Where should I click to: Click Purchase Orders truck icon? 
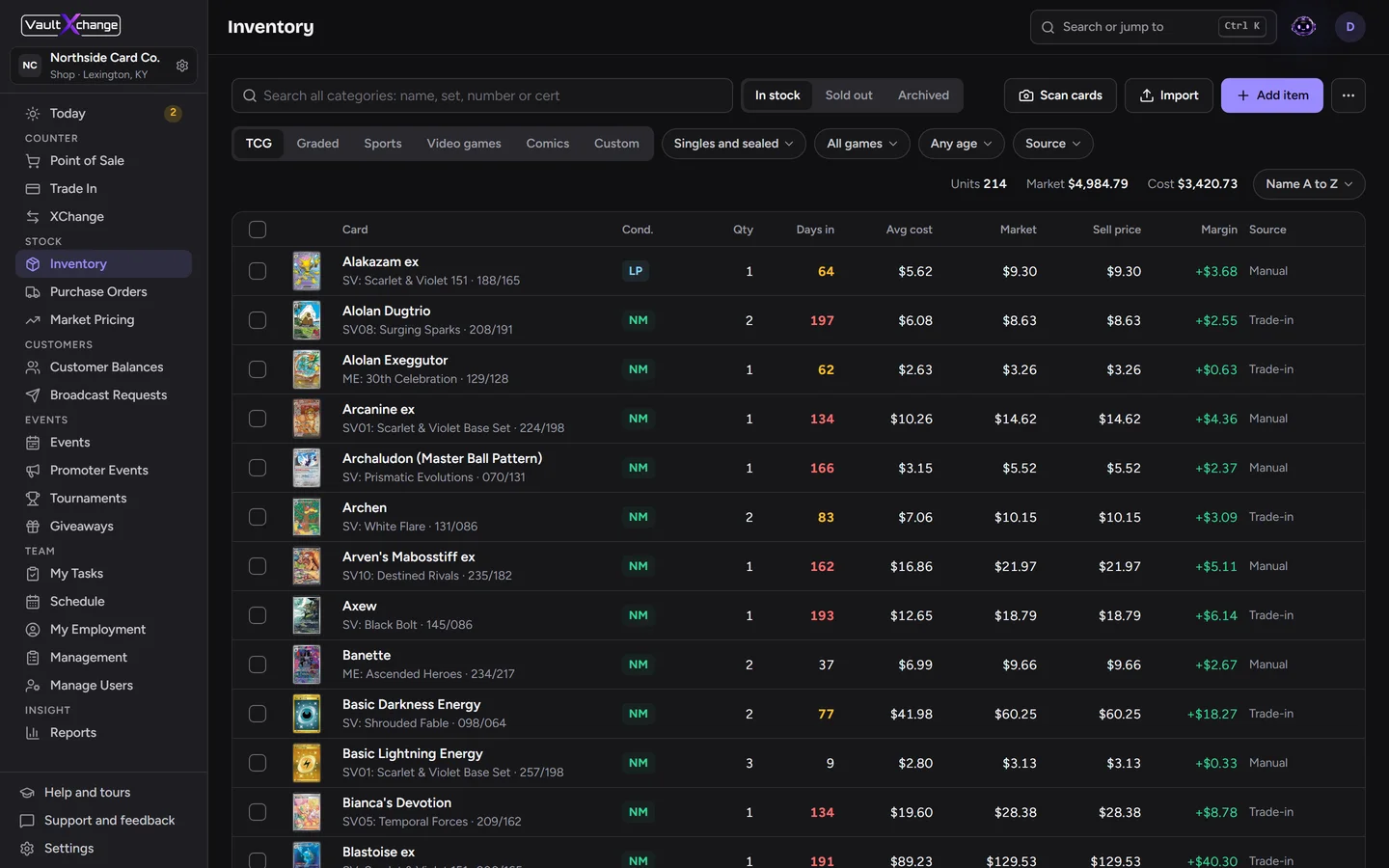33,292
